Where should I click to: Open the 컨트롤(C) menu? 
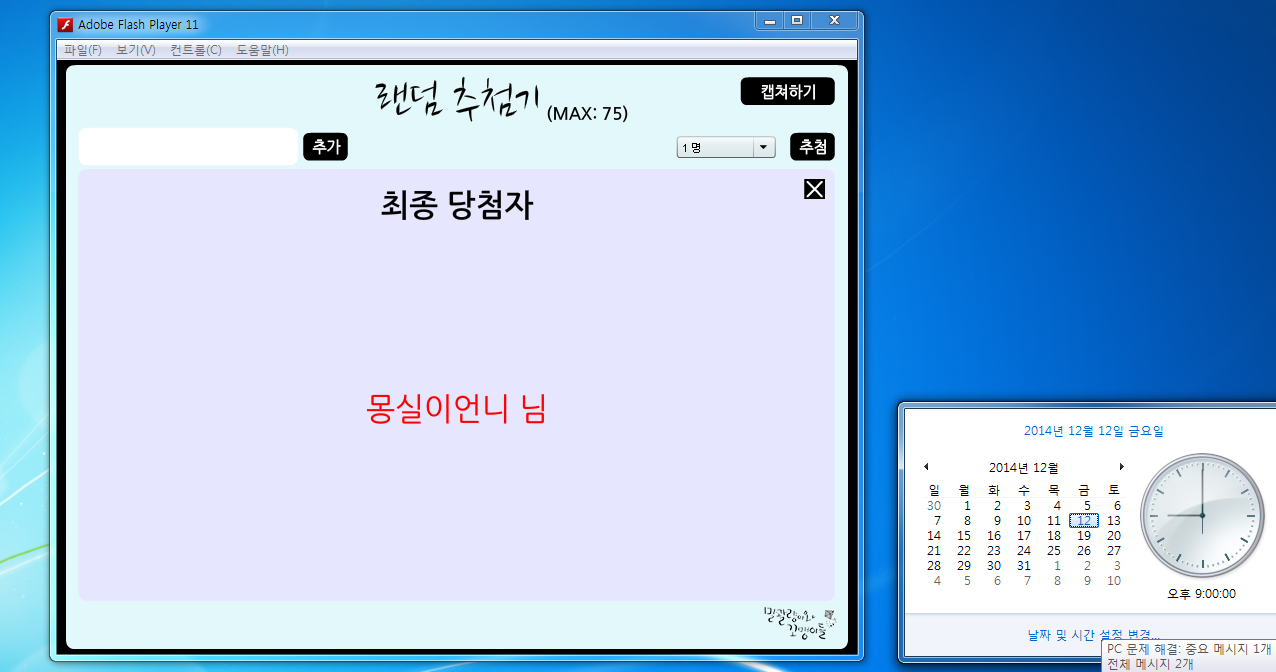pyautogui.click(x=196, y=50)
